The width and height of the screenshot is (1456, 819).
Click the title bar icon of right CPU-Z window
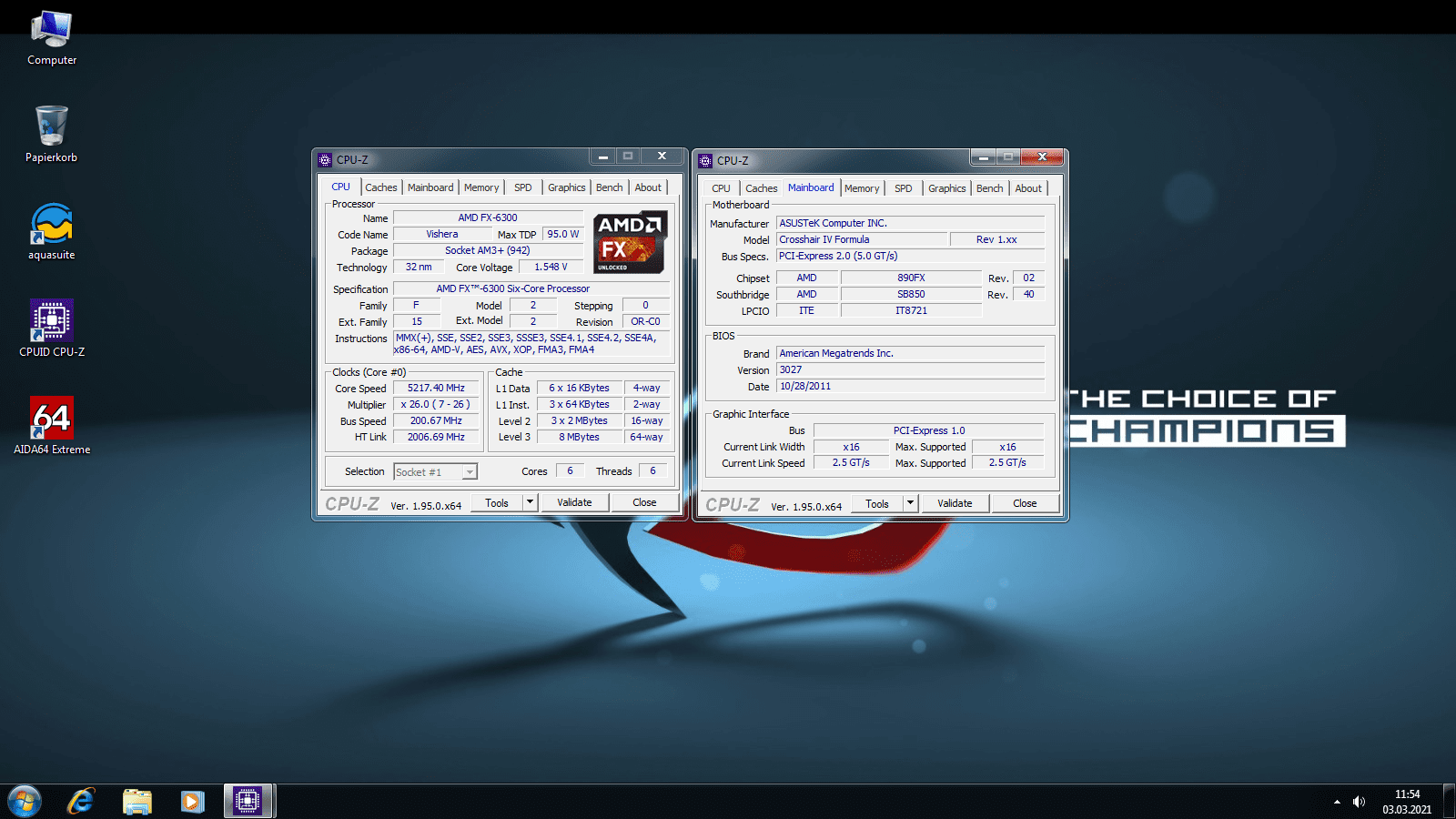tap(705, 161)
